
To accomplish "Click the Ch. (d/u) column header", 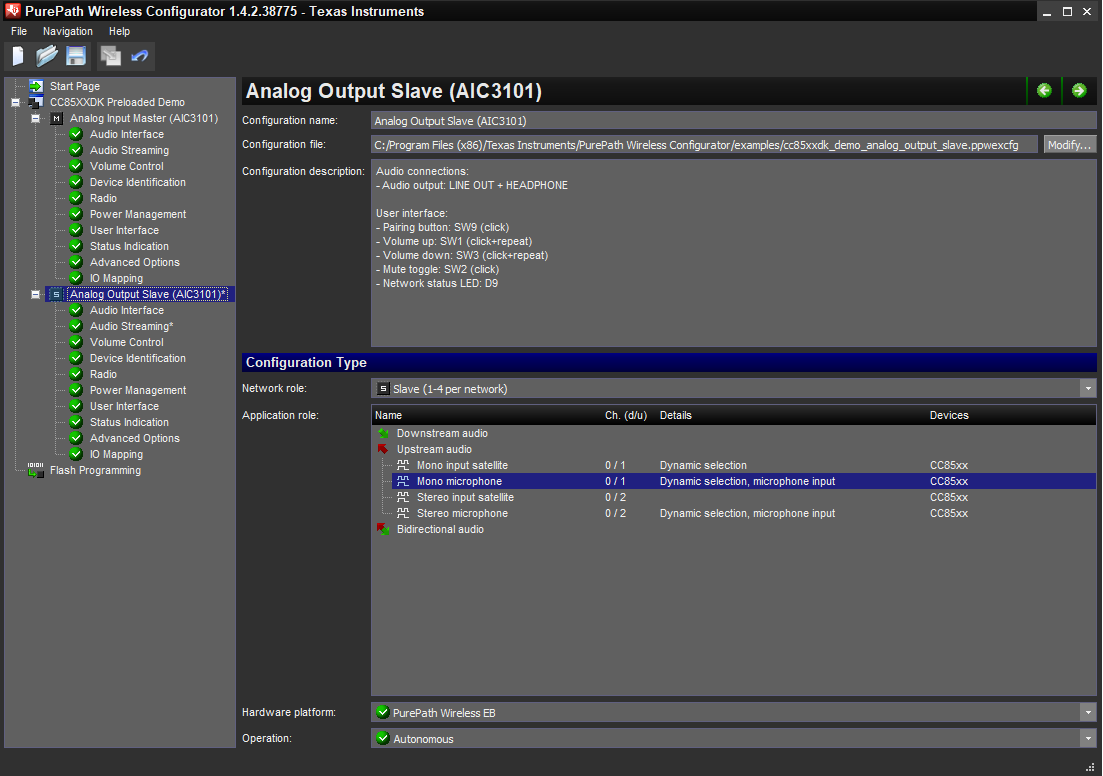I will 625,415.
